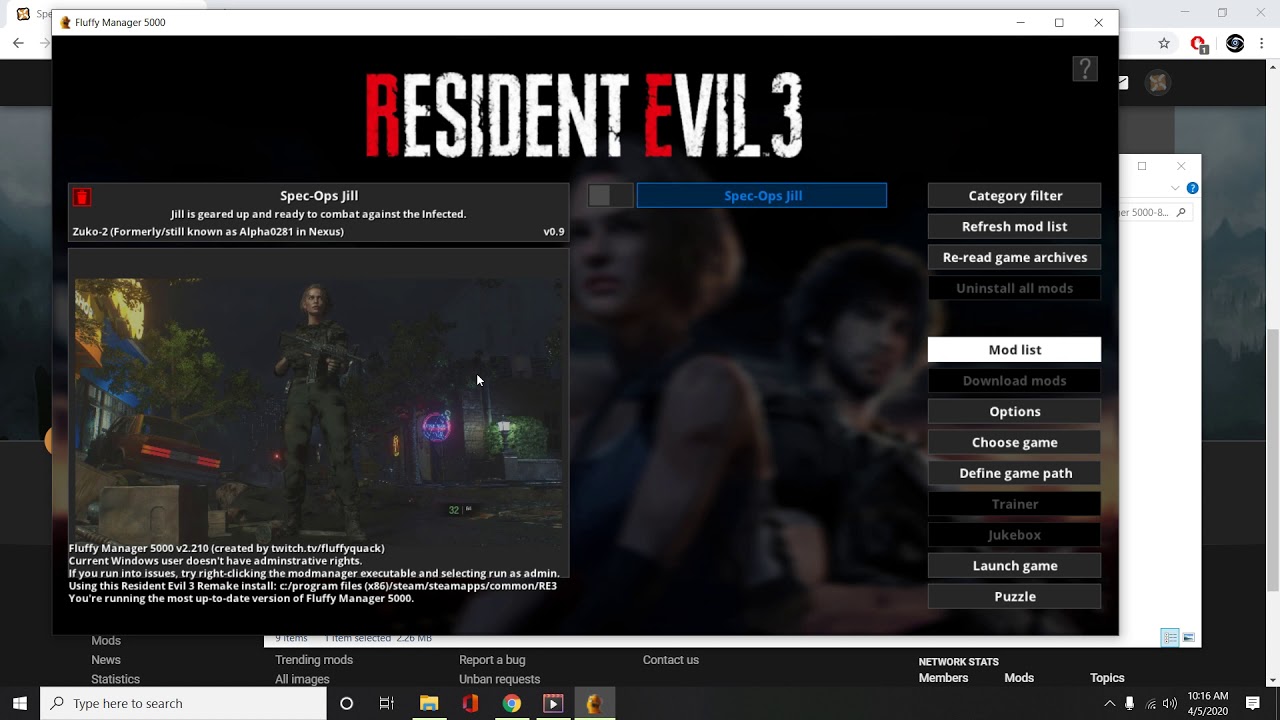Screen dimensions: 1280x720
Task: Click the Nexus user avatar in browser
Action: point(1158,84)
